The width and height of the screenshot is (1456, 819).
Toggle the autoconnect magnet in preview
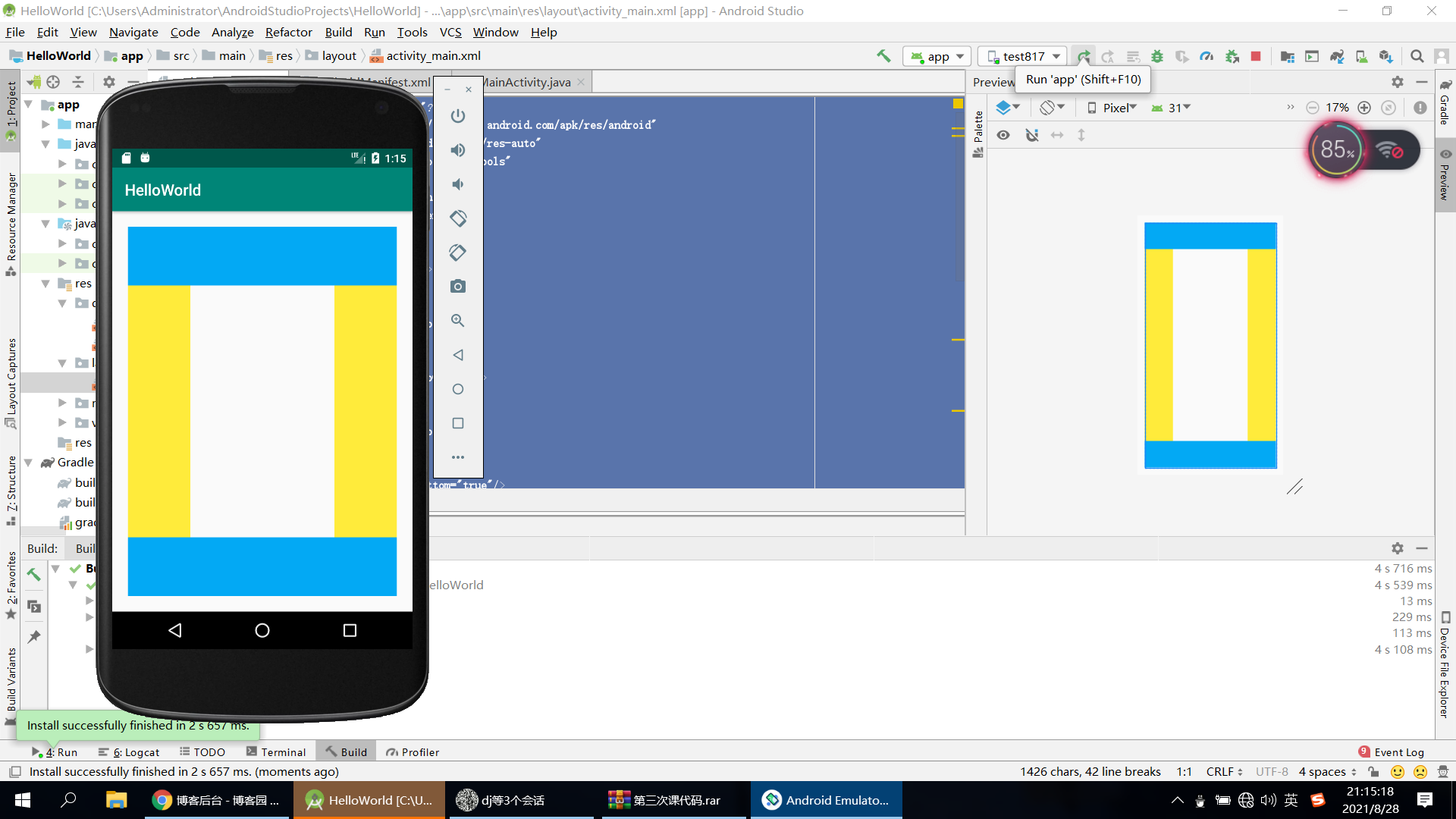tap(1031, 135)
